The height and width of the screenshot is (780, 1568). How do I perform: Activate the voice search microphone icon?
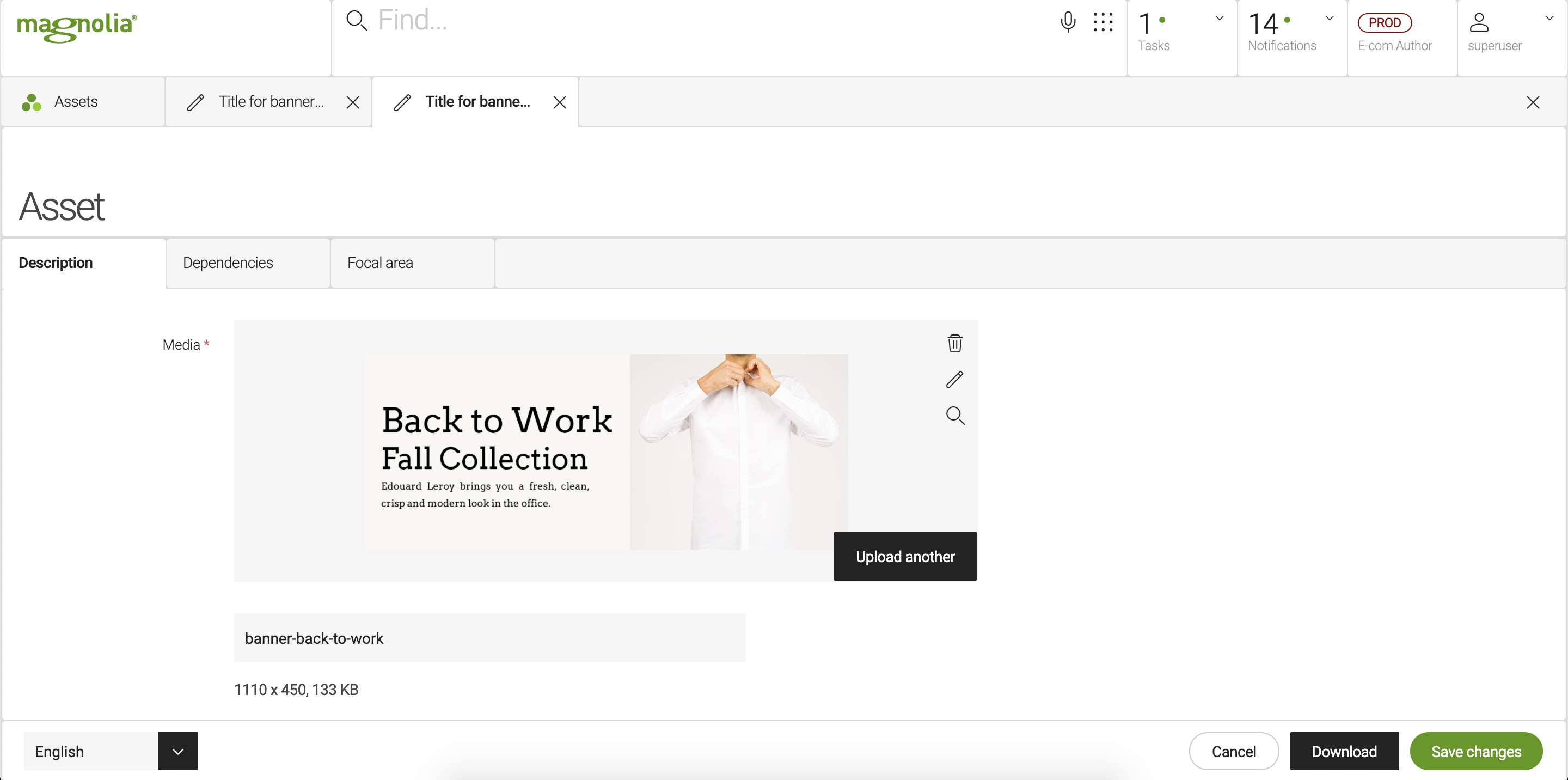click(x=1068, y=22)
